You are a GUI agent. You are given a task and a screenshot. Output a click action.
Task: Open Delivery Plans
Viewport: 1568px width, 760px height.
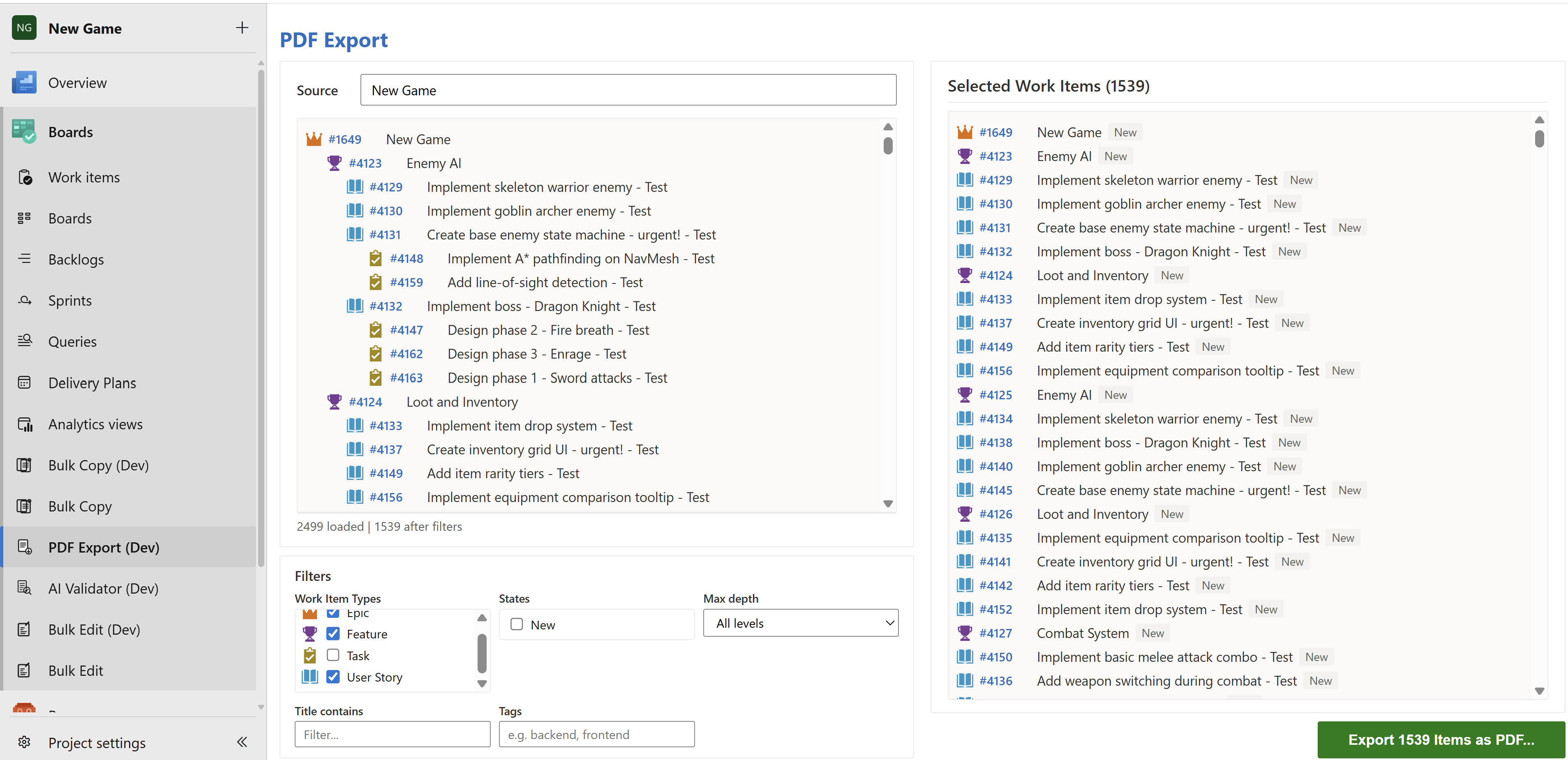click(91, 383)
